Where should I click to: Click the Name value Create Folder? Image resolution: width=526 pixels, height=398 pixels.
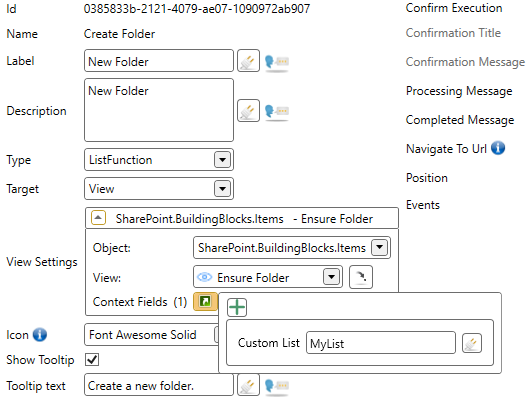click(x=119, y=34)
